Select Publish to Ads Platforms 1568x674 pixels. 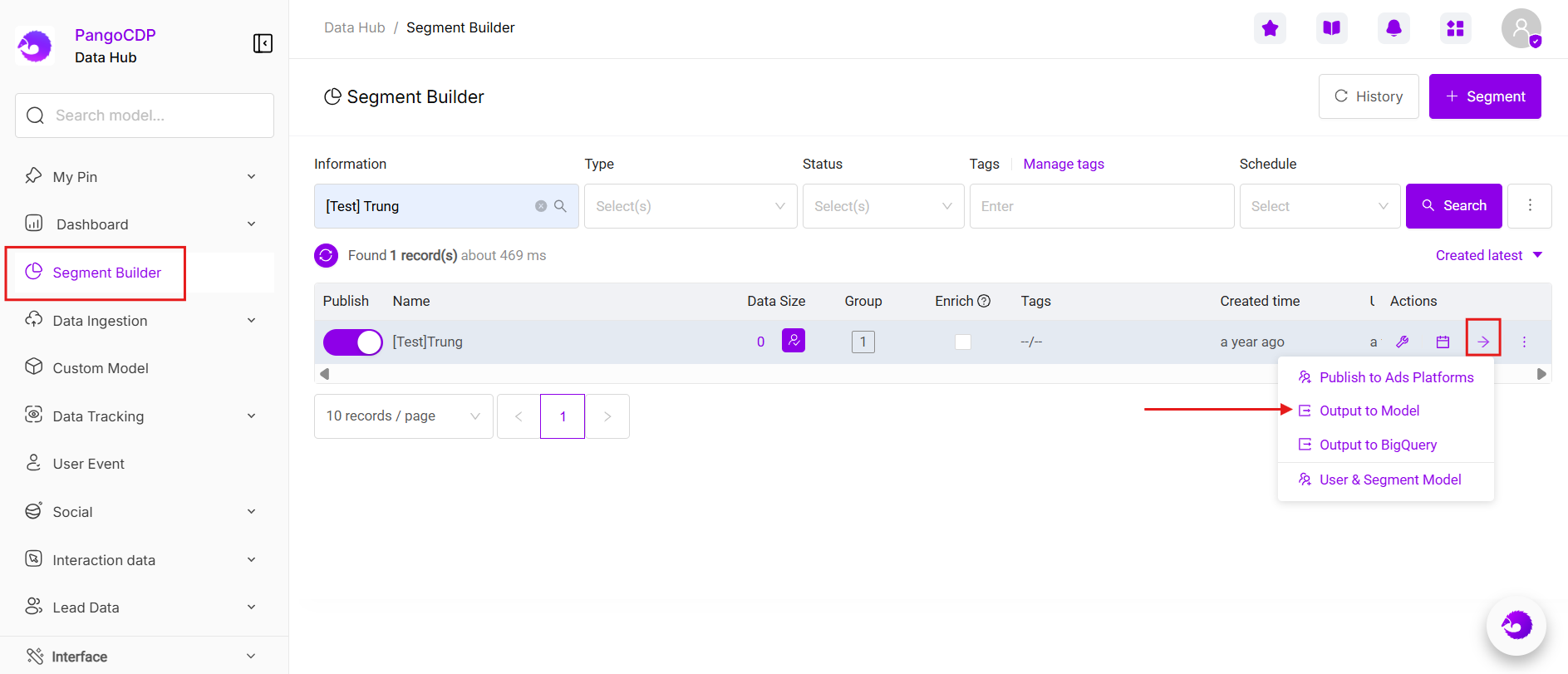tap(1386, 377)
